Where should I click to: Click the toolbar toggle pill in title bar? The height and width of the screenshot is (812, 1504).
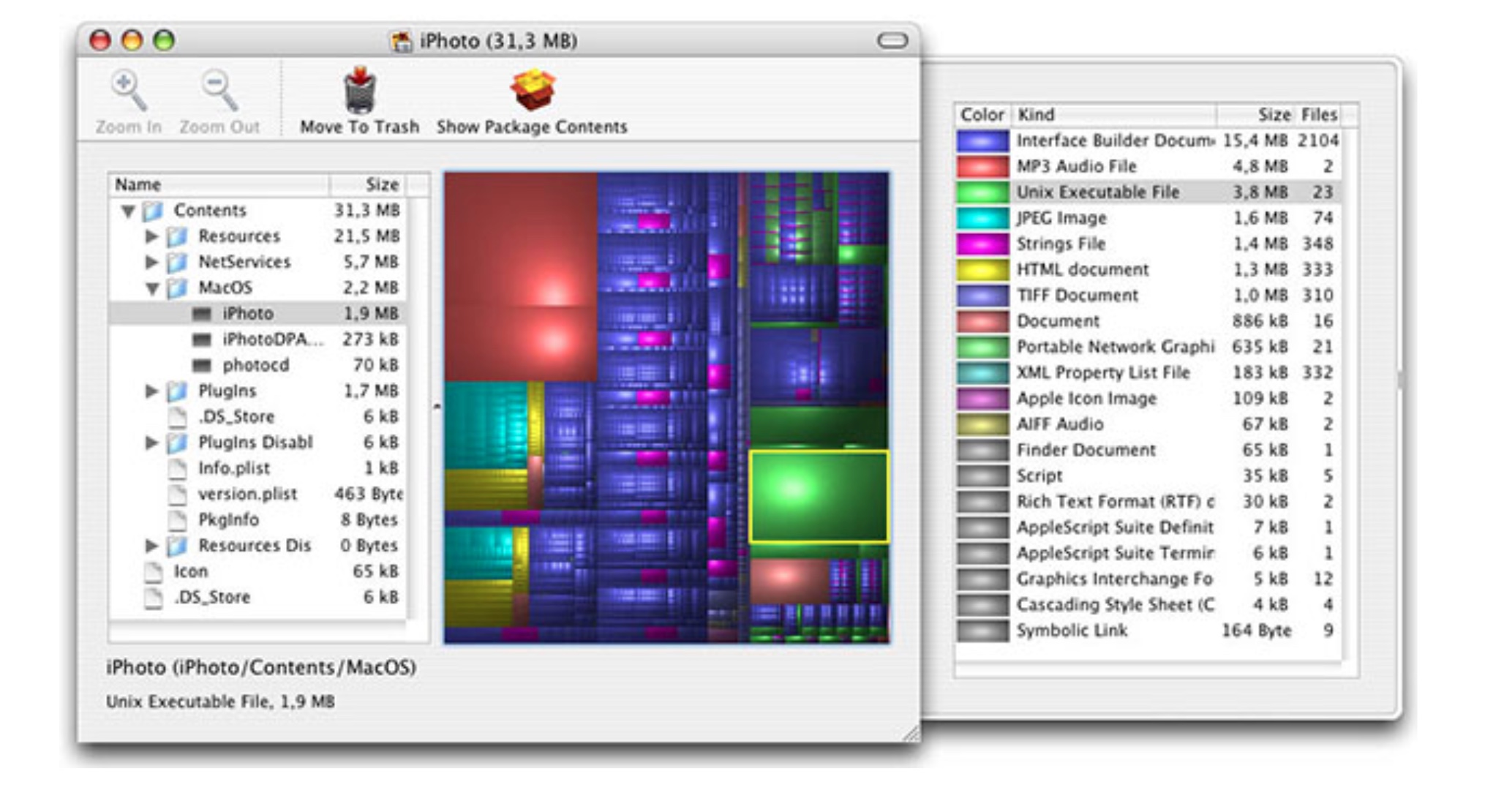892,41
